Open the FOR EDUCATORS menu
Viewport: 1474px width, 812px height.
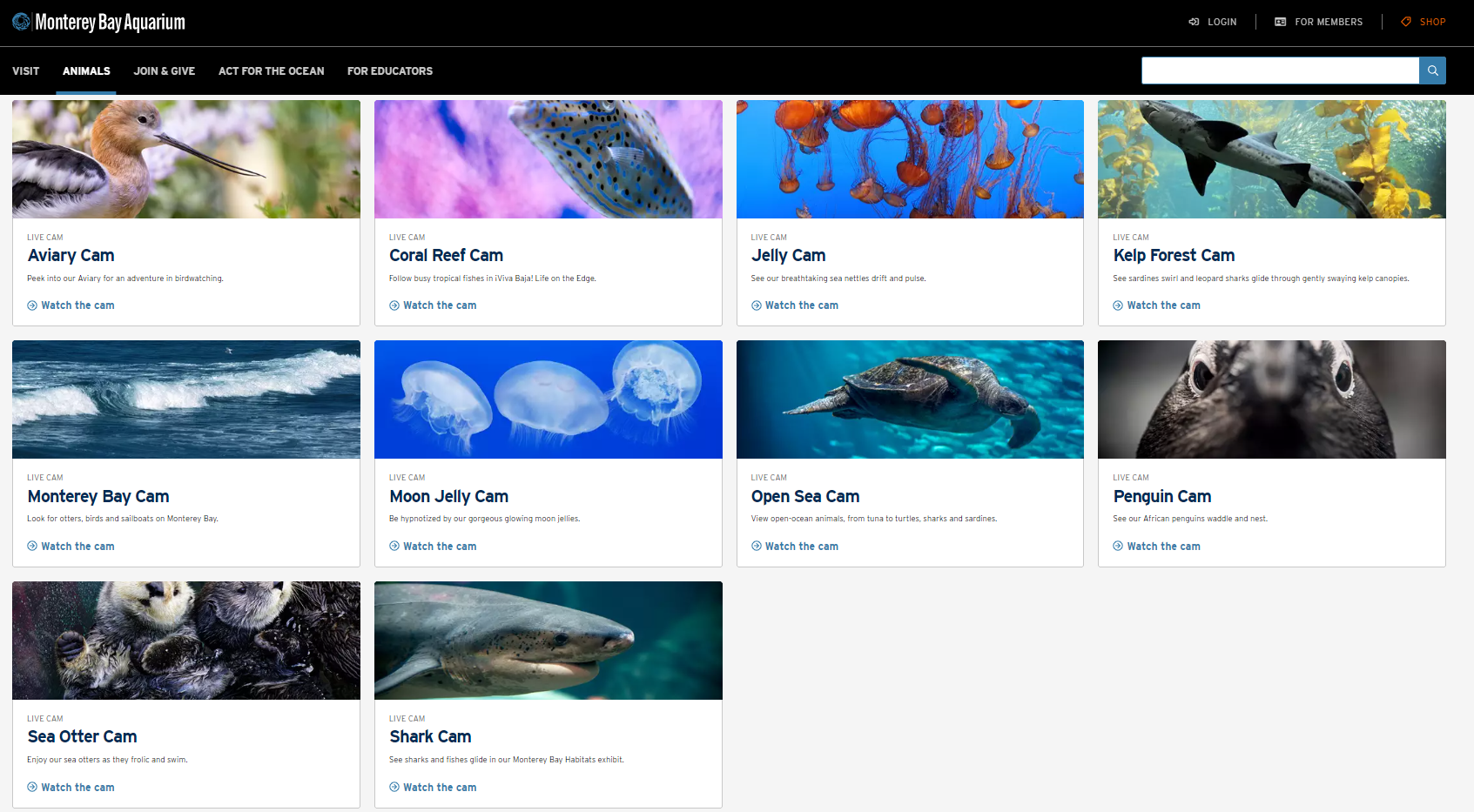coord(389,70)
